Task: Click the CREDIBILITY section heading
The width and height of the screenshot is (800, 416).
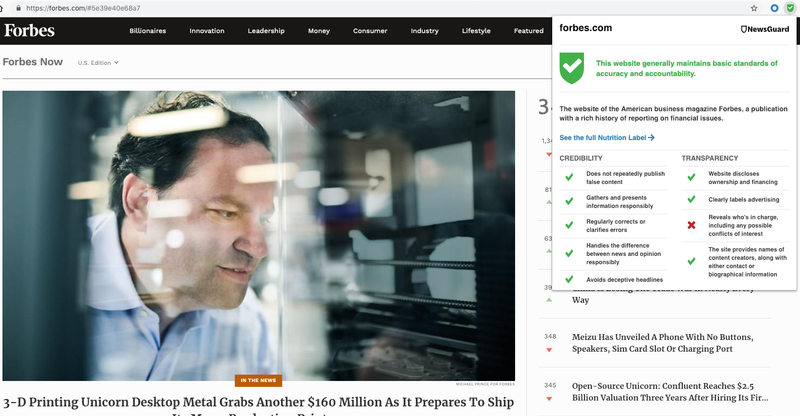Action: [x=581, y=158]
